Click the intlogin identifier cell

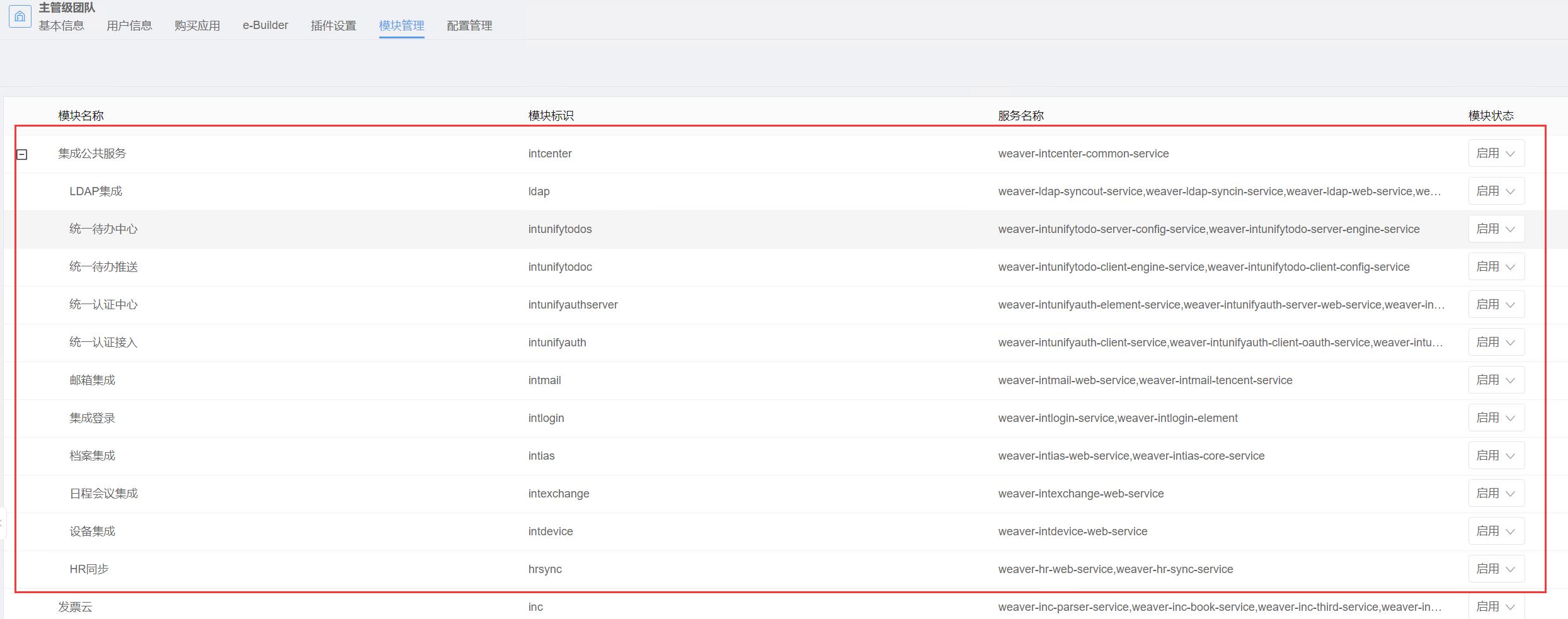[x=546, y=418]
